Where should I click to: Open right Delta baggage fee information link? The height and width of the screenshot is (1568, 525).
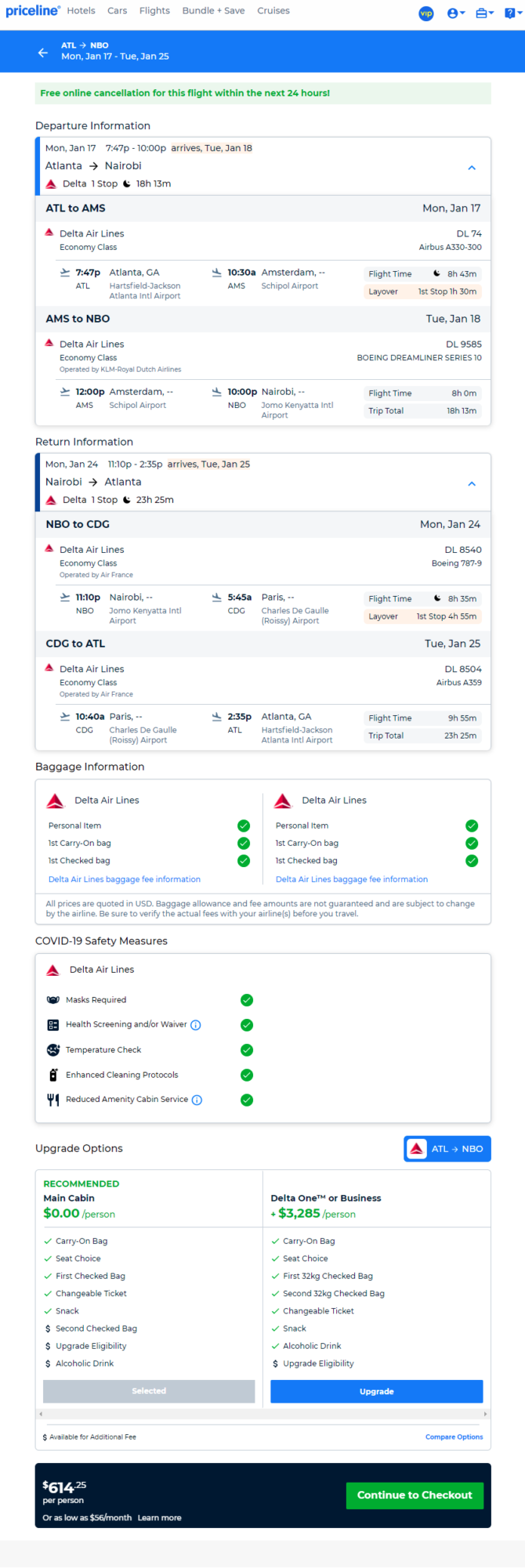[x=352, y=880]
